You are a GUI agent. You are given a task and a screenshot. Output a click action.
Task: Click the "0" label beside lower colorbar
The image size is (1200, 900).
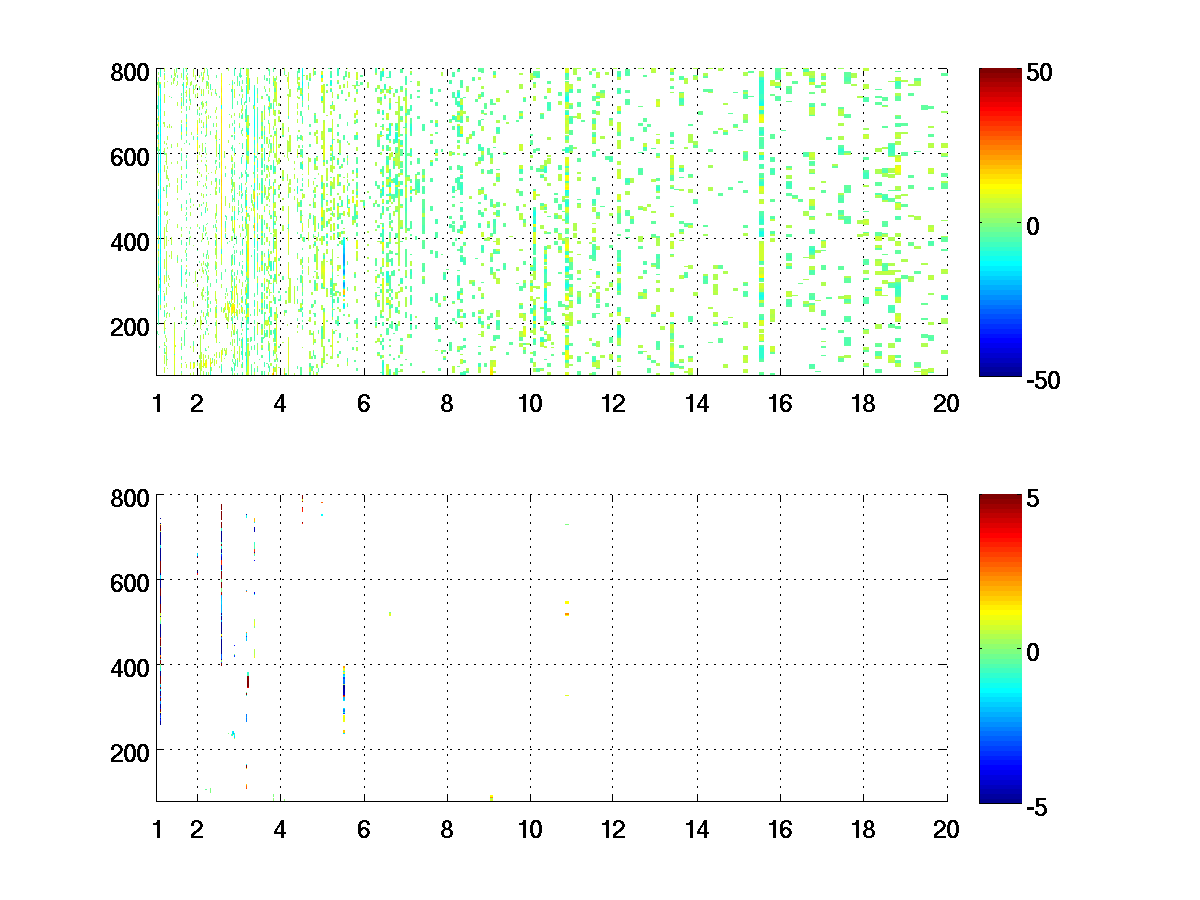[x=1033, y=652]
